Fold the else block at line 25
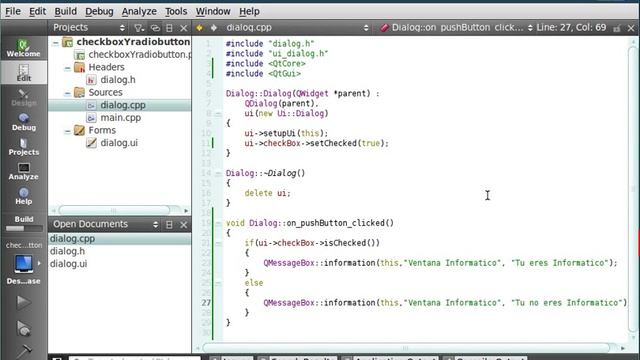640x360 pixels. point(218,283)
